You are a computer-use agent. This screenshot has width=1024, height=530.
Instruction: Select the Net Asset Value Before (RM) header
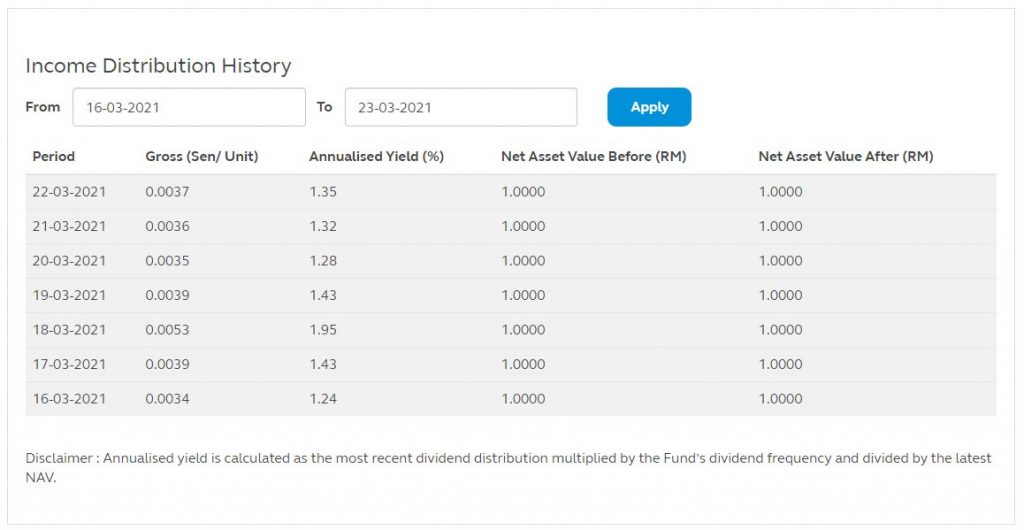coord(594,157)
